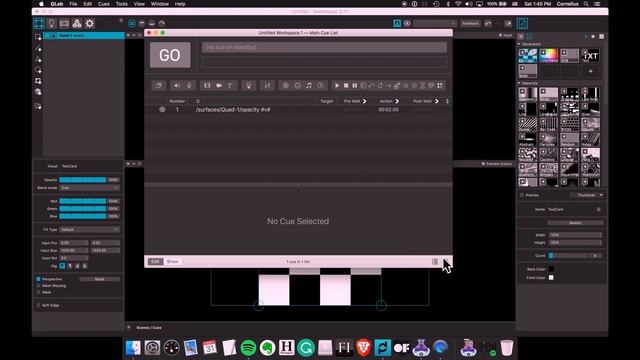Adjust the Blue channel slider

[x=83, y=216]
